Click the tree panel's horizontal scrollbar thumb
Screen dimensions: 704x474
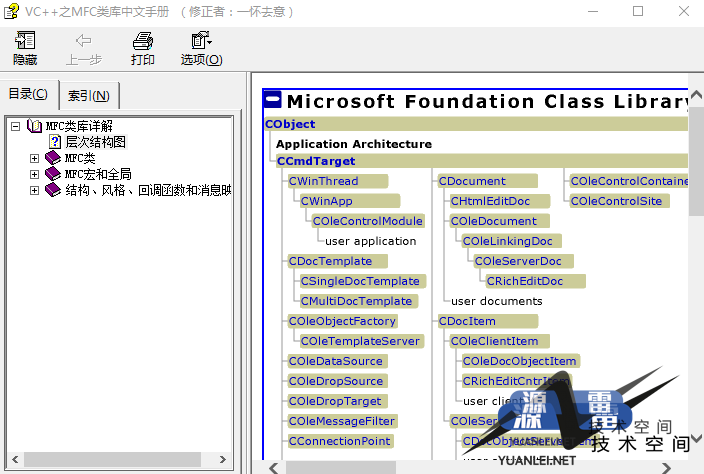(x=112, y=459)
